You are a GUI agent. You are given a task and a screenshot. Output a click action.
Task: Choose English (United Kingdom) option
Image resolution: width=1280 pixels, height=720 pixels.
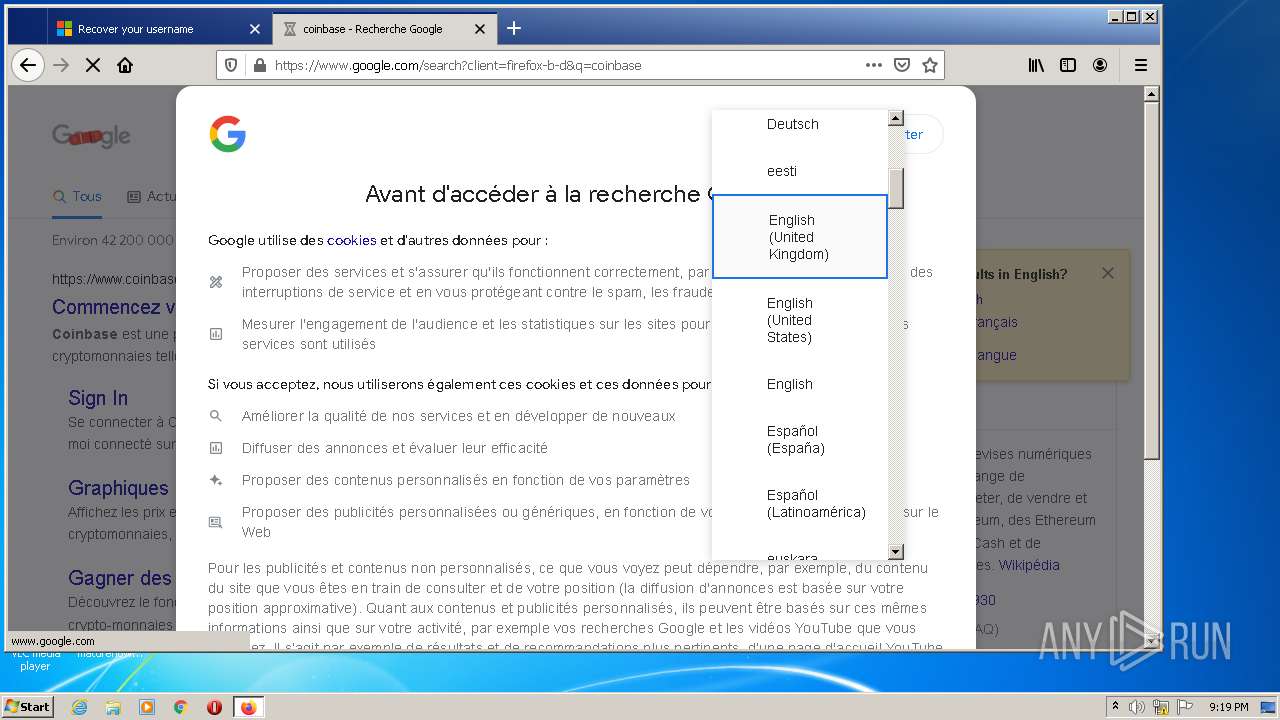(x=800, y=237)
